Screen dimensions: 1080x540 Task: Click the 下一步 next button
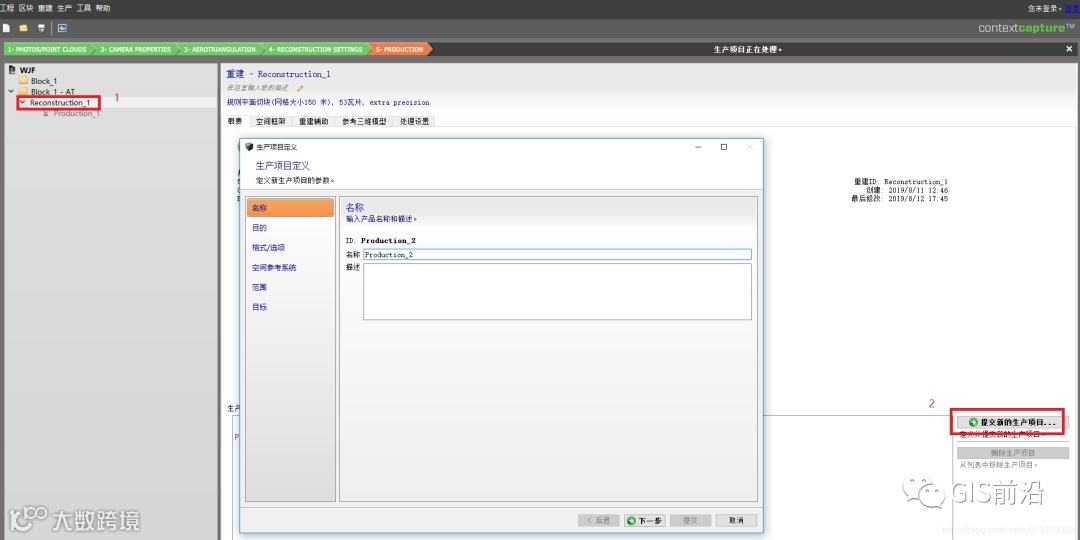(x=645, y=521)
